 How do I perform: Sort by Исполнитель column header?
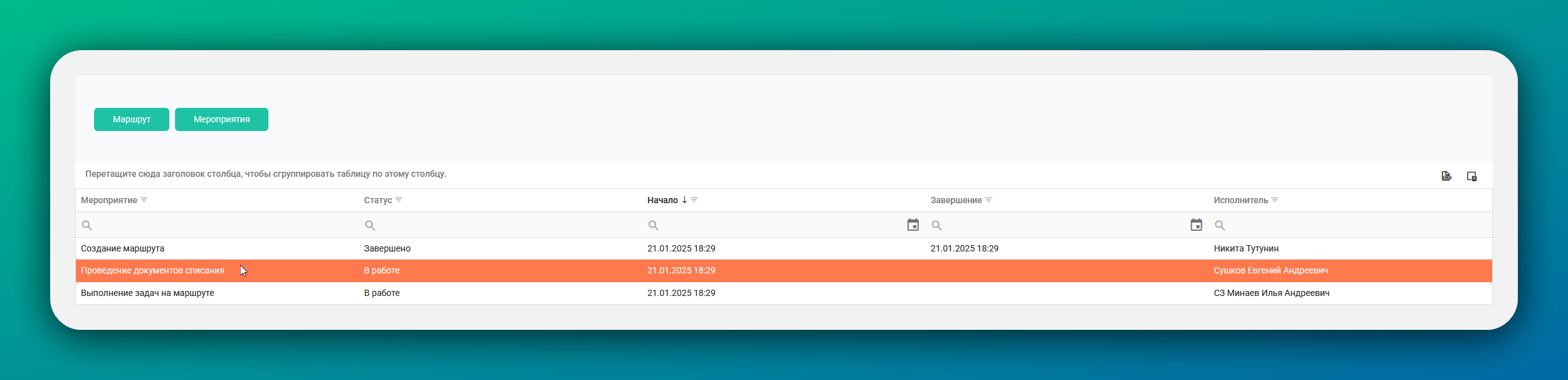[1241, 200]
